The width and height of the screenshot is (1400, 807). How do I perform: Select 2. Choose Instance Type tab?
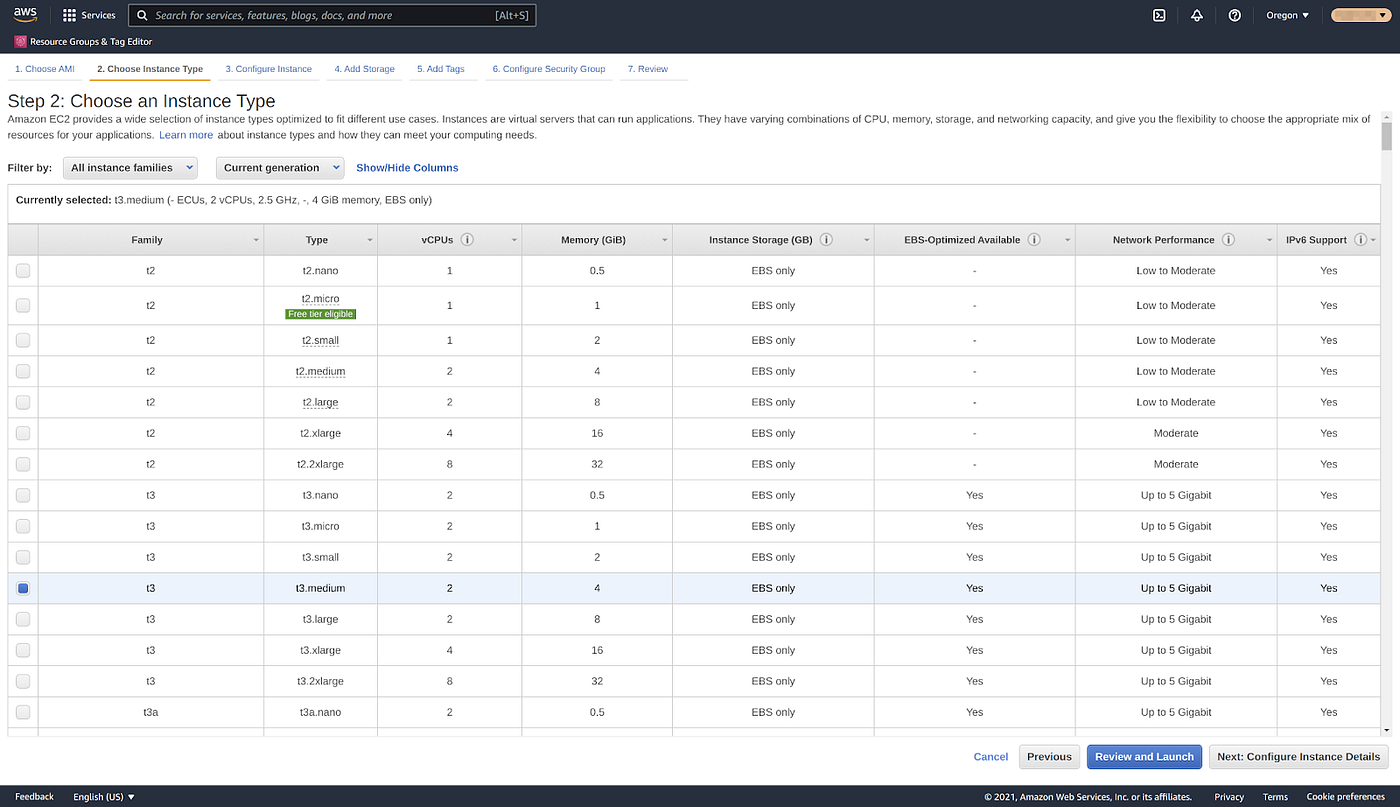coord(150,69)
